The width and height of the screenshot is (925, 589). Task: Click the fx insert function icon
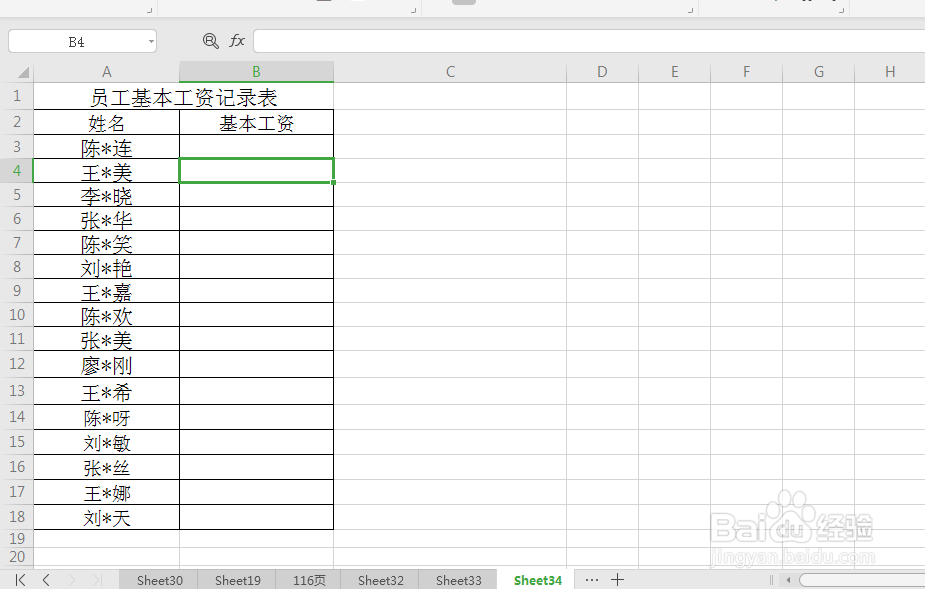pos(237,41)
